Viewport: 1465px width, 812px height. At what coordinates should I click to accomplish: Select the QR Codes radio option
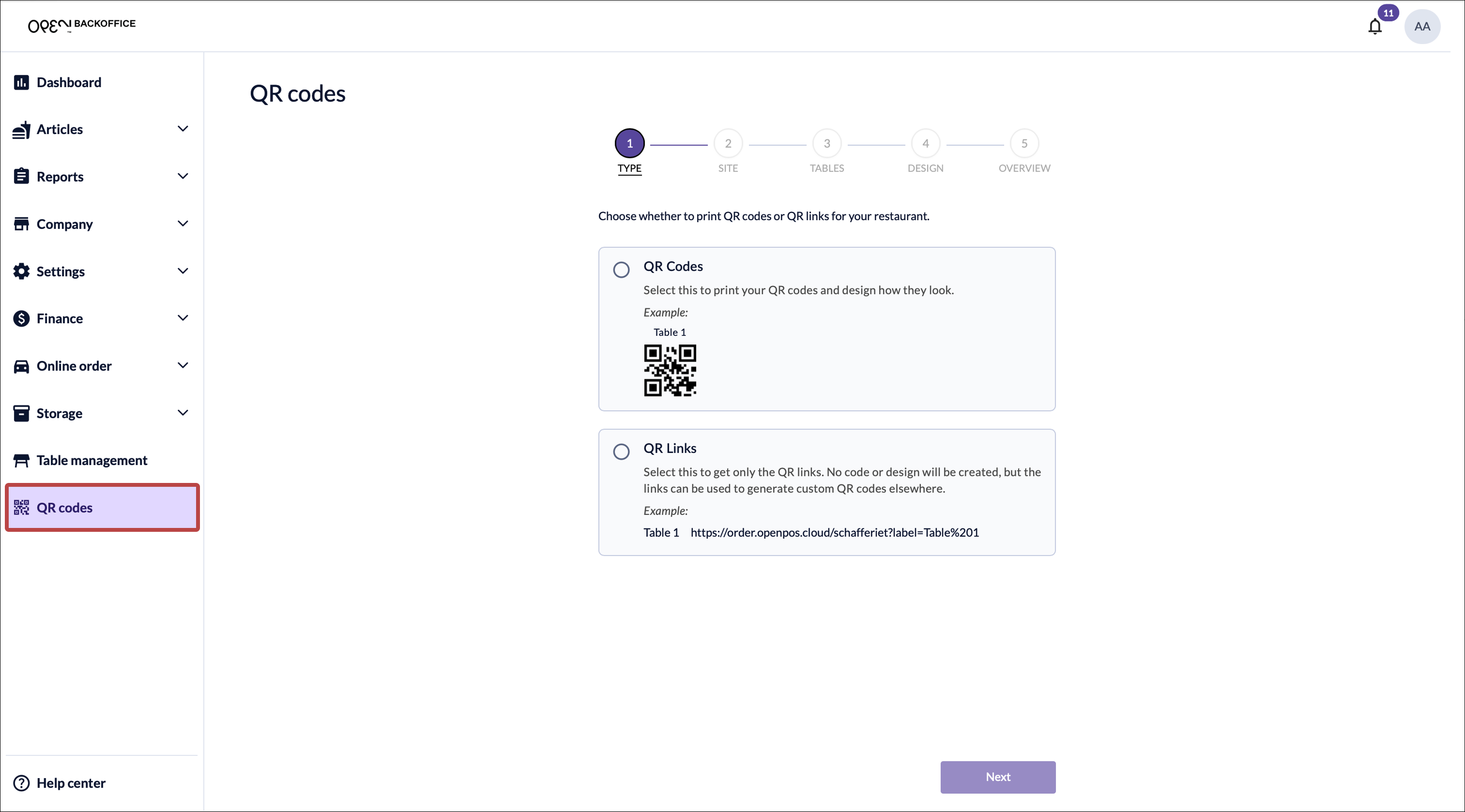point(621,270)
